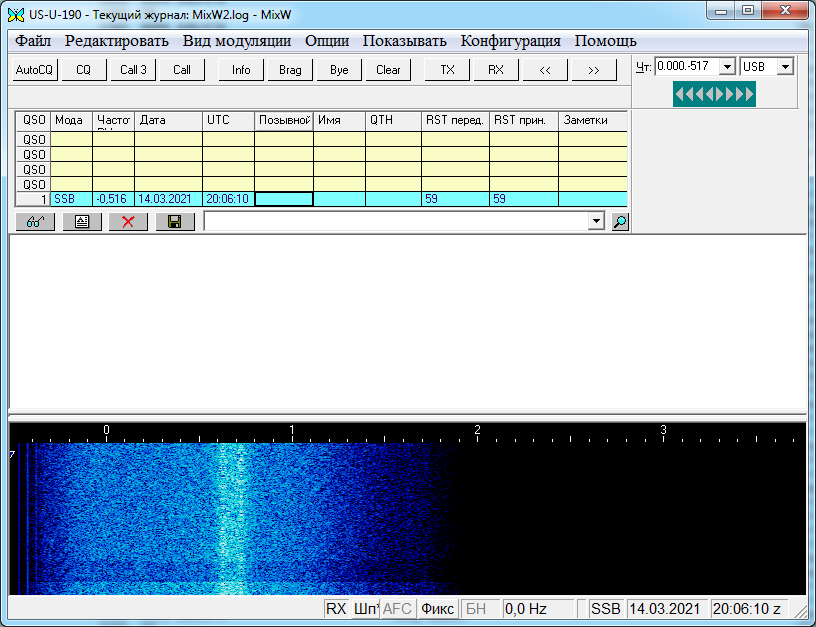Click the SSB mode cell in log row 1
The image size is (816, 627).
pyautogui.click(x=71, y=199)
